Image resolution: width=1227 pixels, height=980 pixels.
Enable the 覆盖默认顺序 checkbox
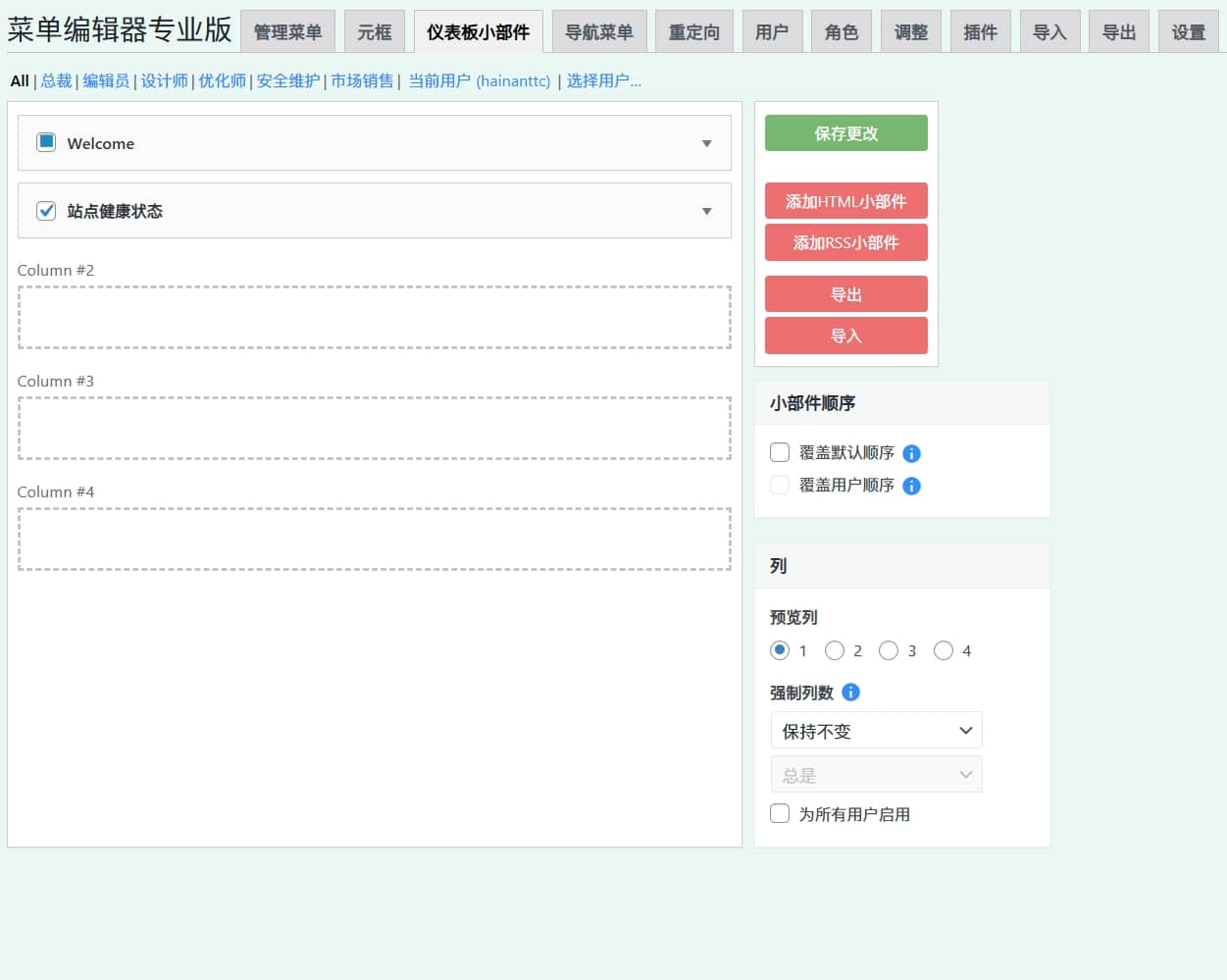(780, 452)
